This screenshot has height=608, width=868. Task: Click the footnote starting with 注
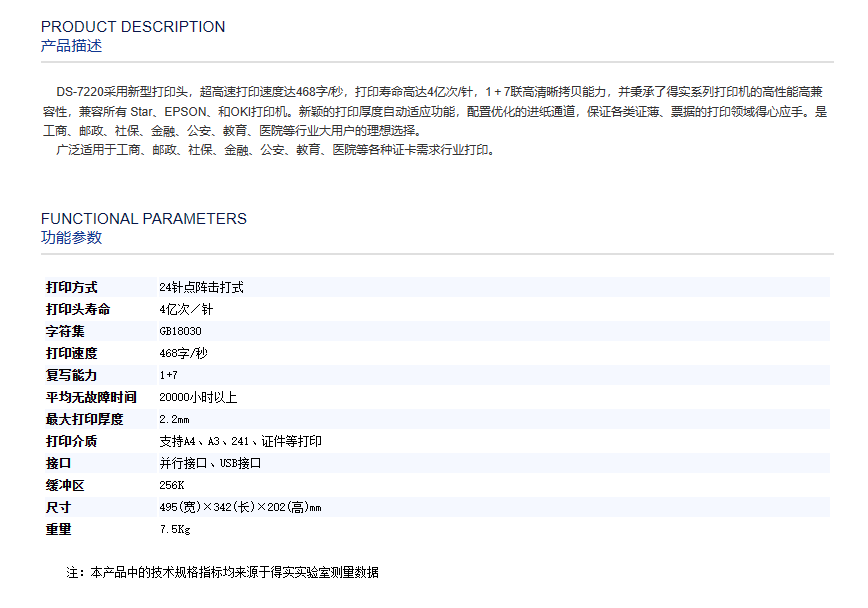(x=222, y=573)
